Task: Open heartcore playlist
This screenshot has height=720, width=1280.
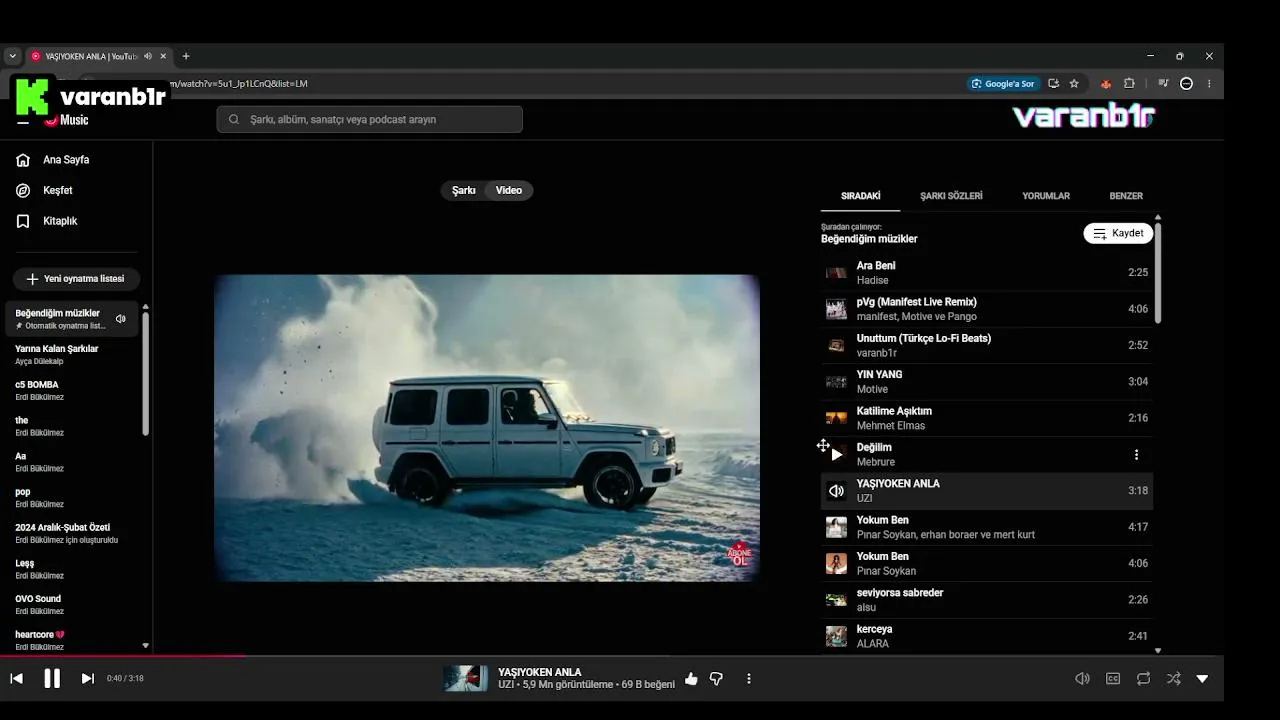Action: pyautogui.click(x=72, y=641)
